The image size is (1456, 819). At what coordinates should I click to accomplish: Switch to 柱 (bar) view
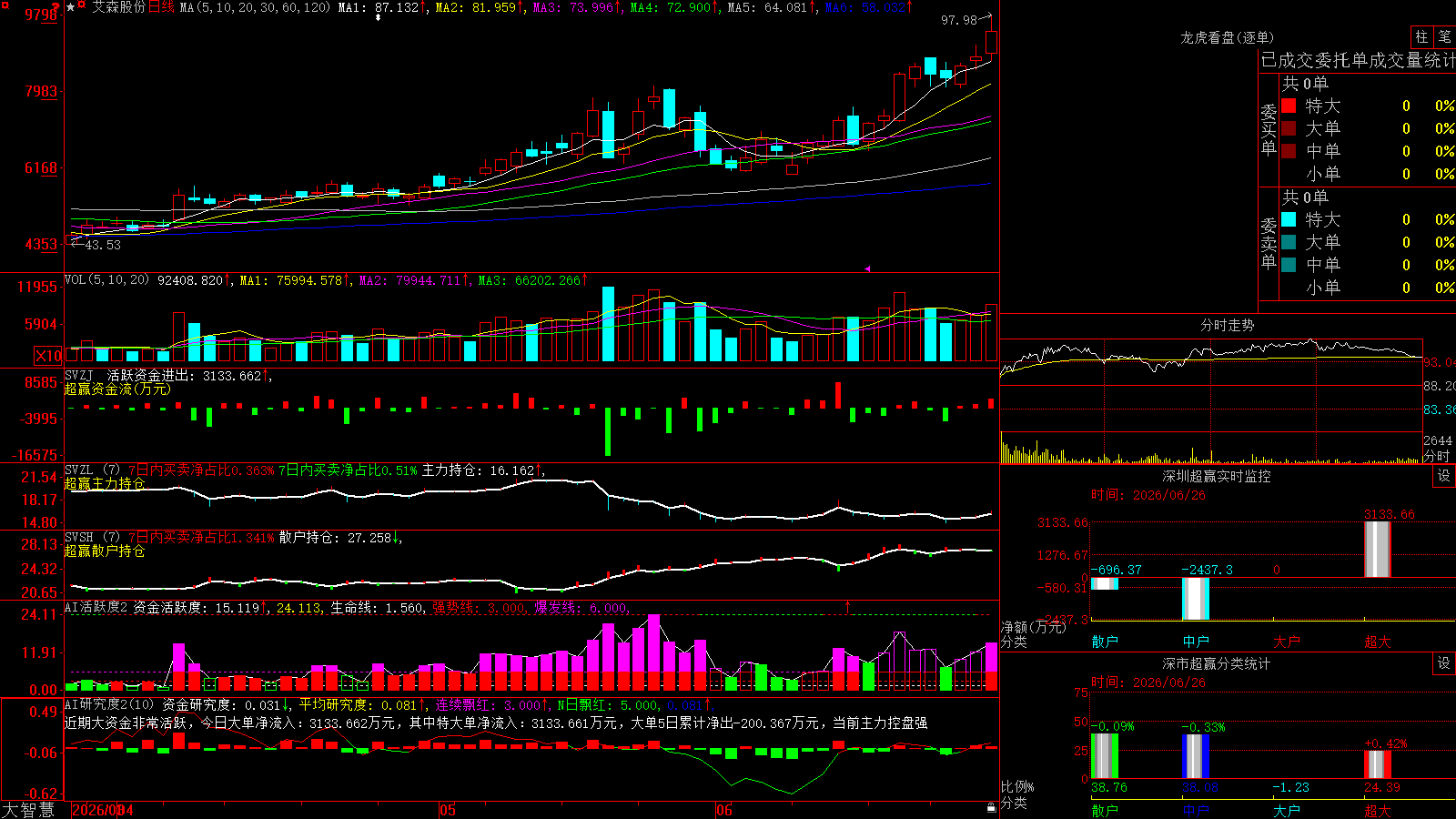[1421, 36]
